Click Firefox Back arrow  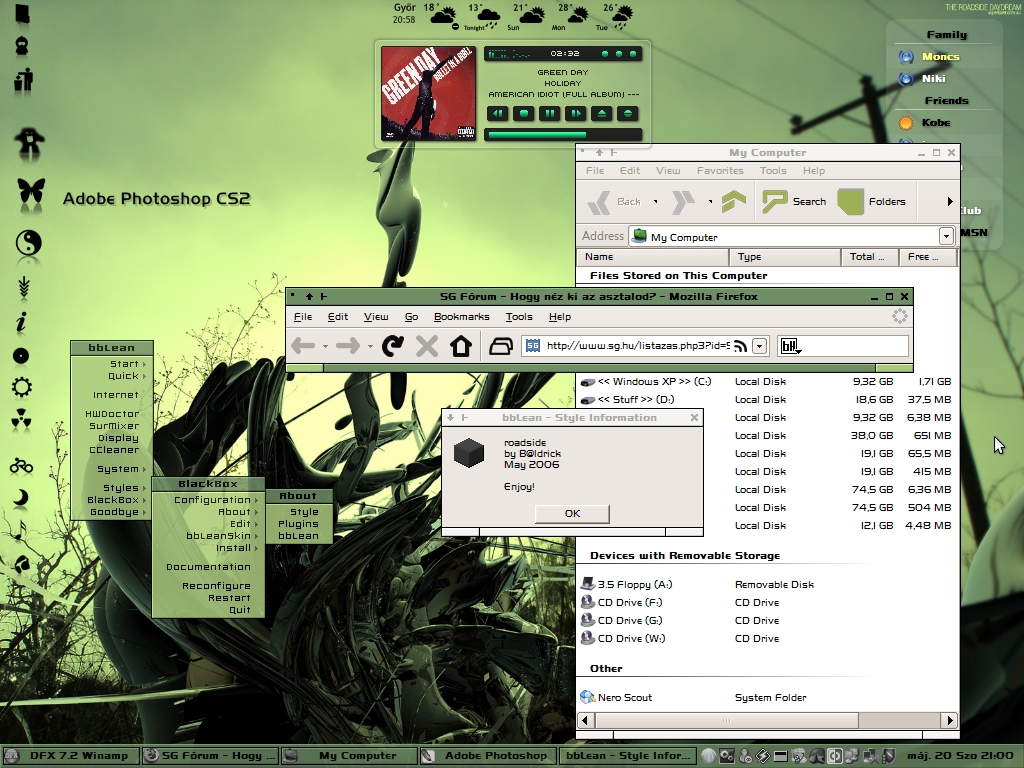coord(303,345)
